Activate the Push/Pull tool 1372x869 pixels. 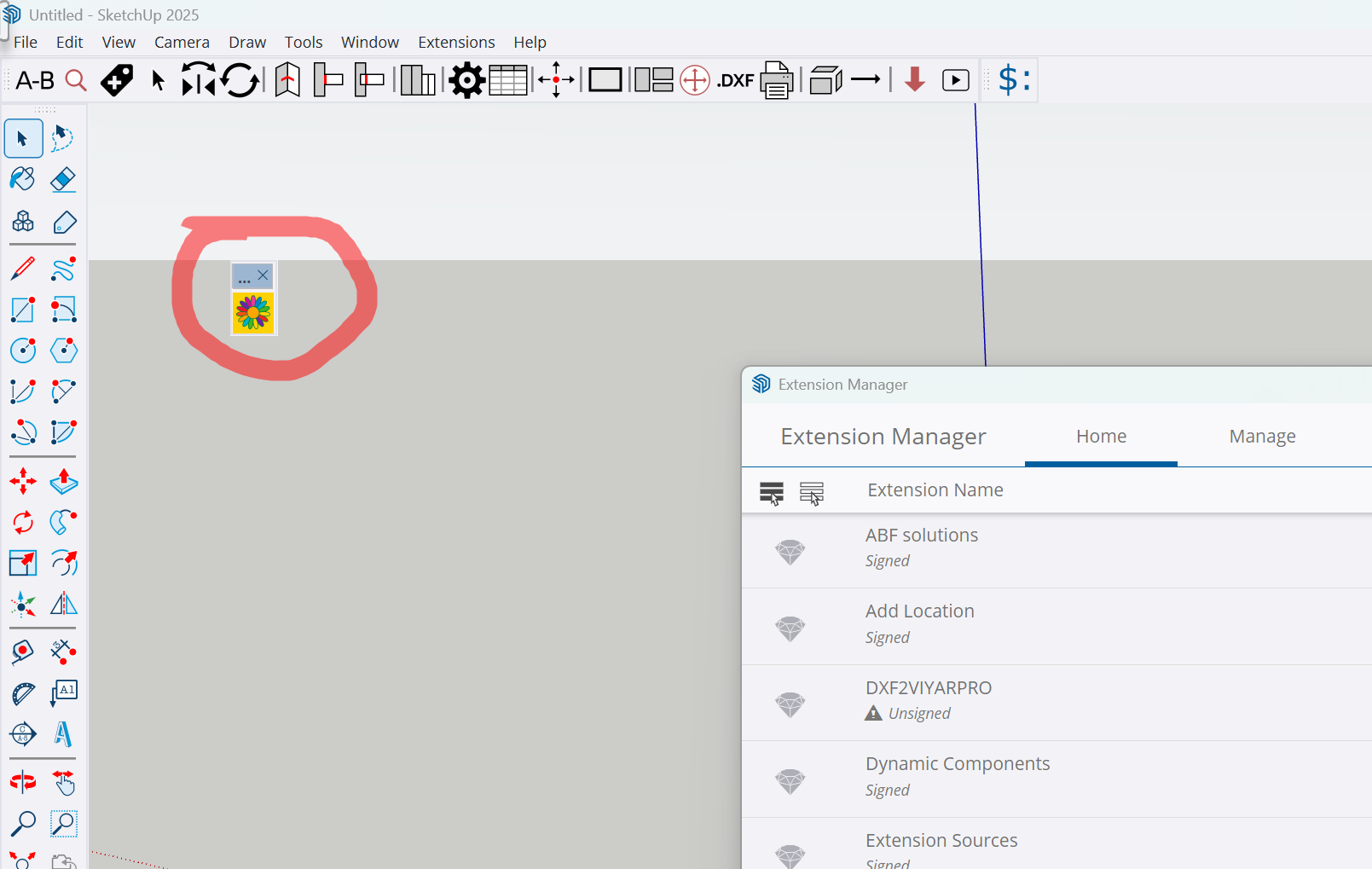coord(64,482)
